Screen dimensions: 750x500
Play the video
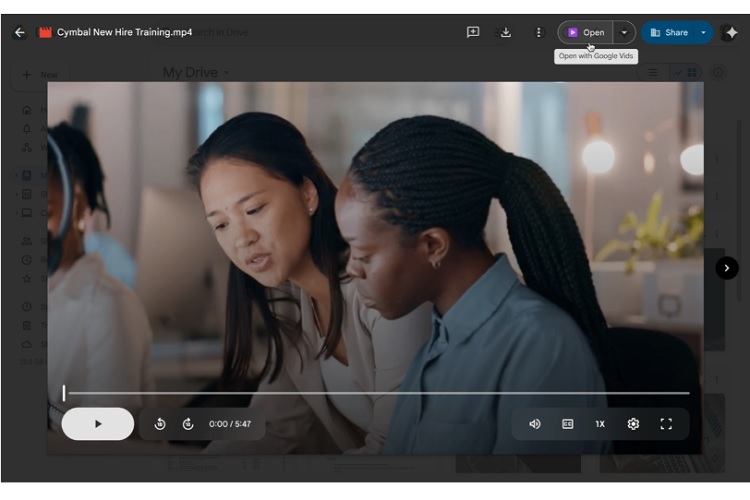pos(98,424)
